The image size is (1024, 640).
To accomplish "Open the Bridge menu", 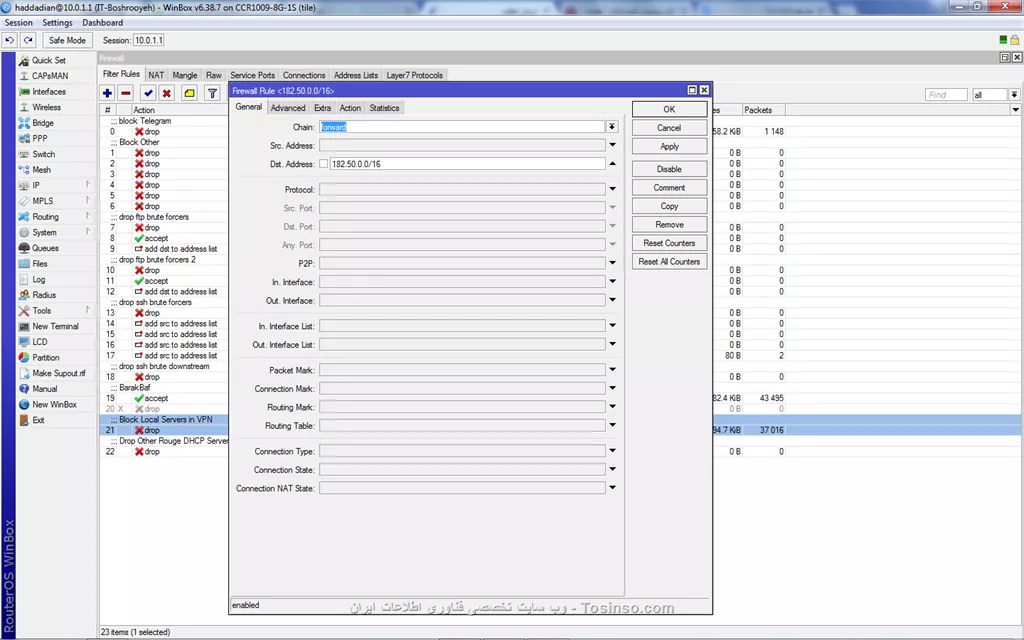I will pyautogui.click(x=43, y=123).
